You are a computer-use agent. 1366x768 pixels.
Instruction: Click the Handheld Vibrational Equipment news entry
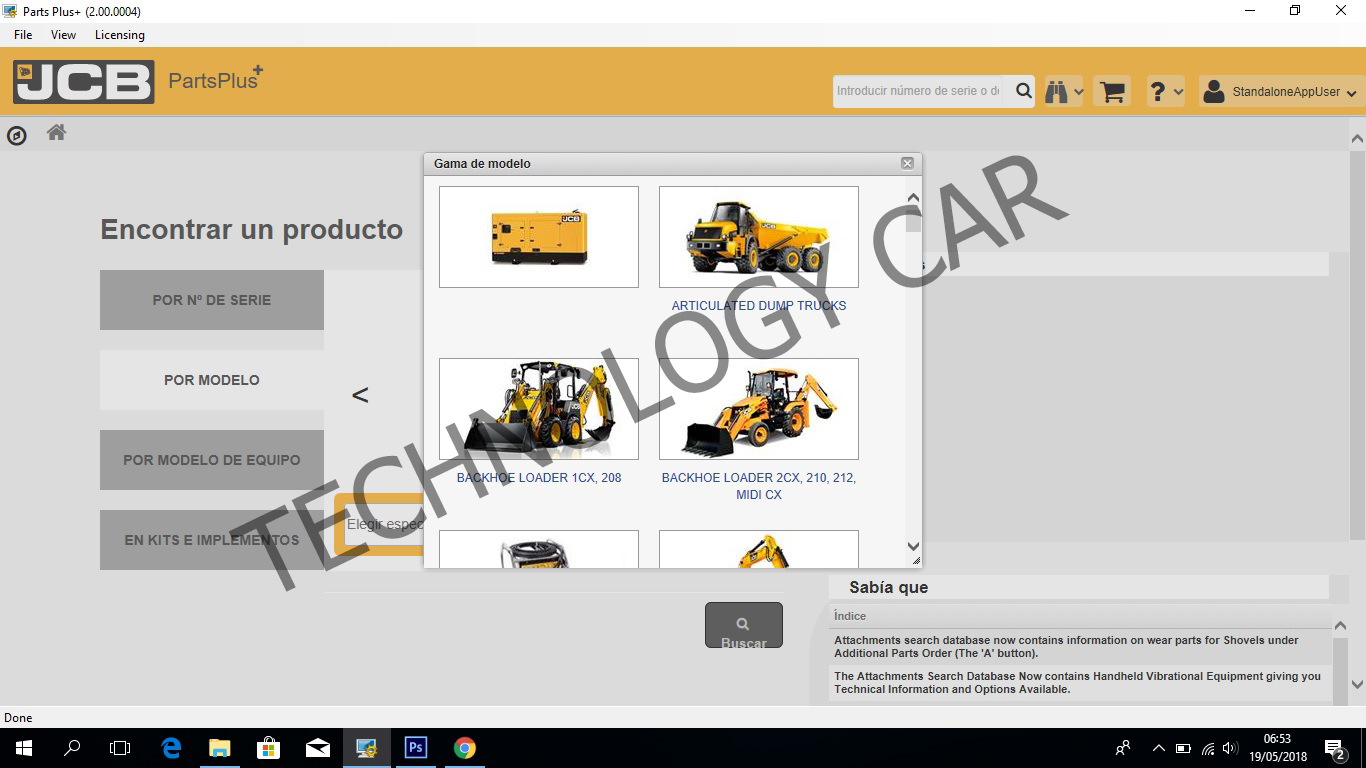click(1080, 683)
